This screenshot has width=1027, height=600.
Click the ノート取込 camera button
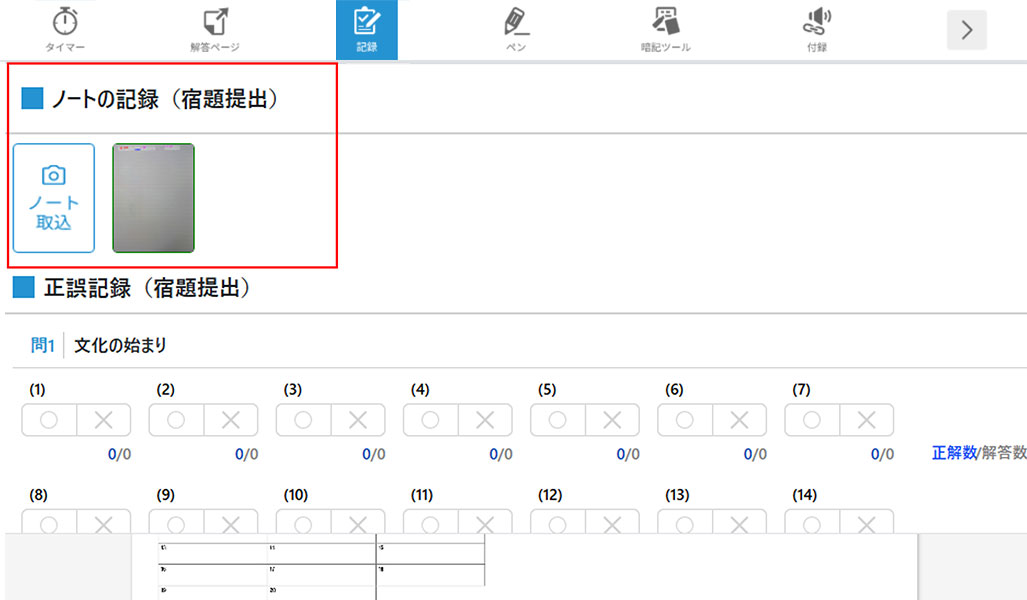point(54,198)
